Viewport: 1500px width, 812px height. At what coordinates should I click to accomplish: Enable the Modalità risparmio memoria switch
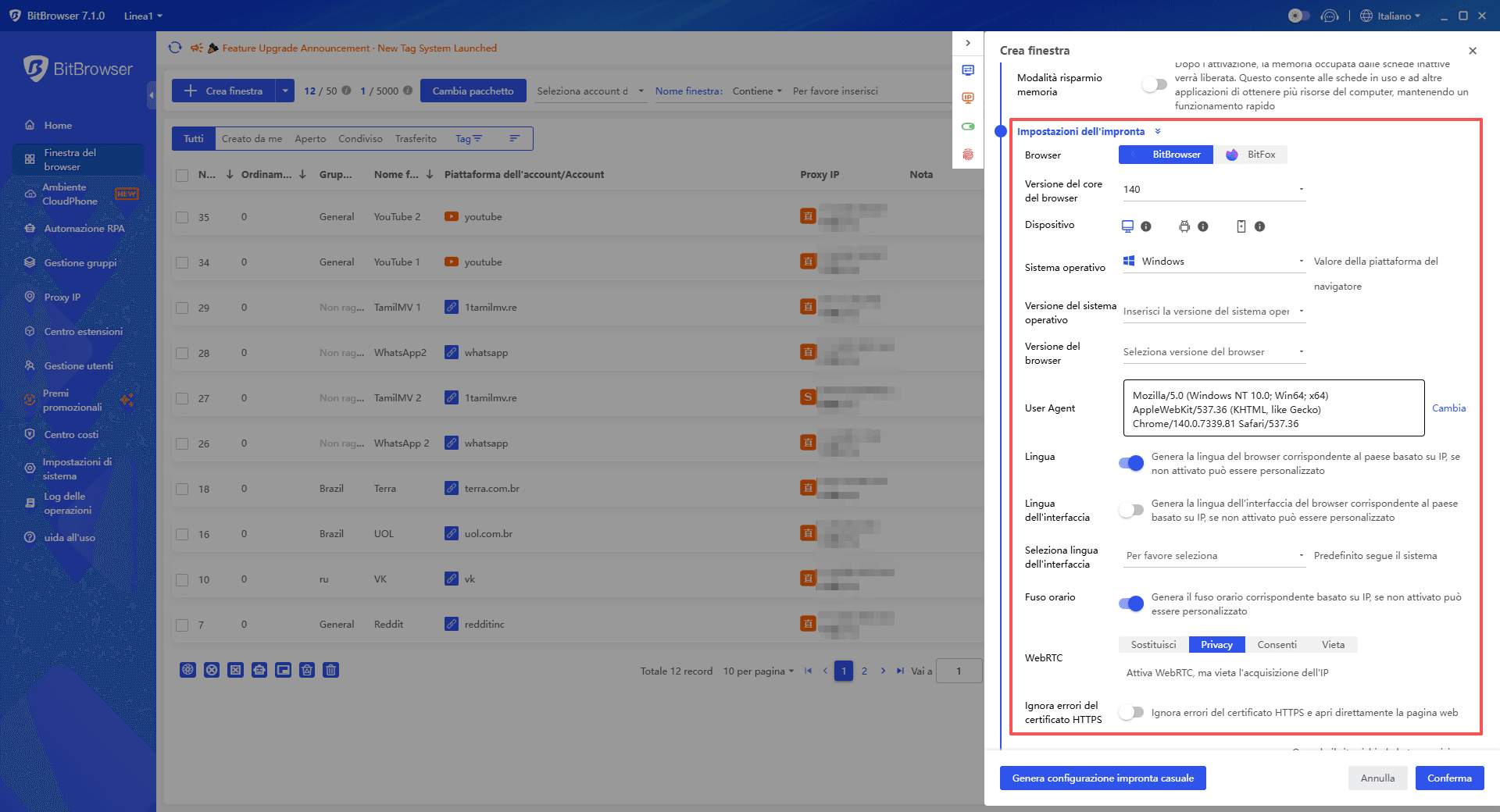1154,84
